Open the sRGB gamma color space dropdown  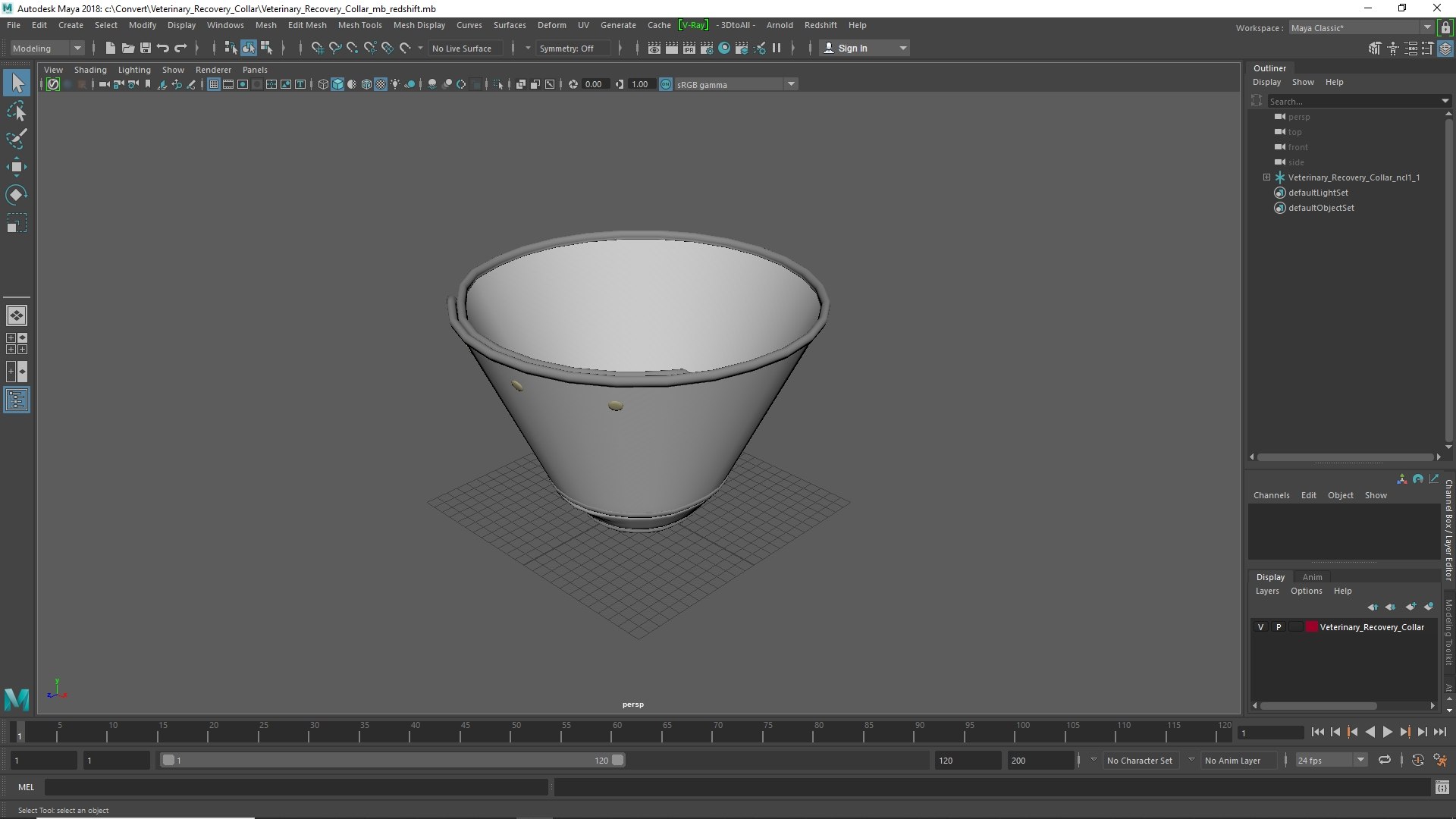(735, 84)
